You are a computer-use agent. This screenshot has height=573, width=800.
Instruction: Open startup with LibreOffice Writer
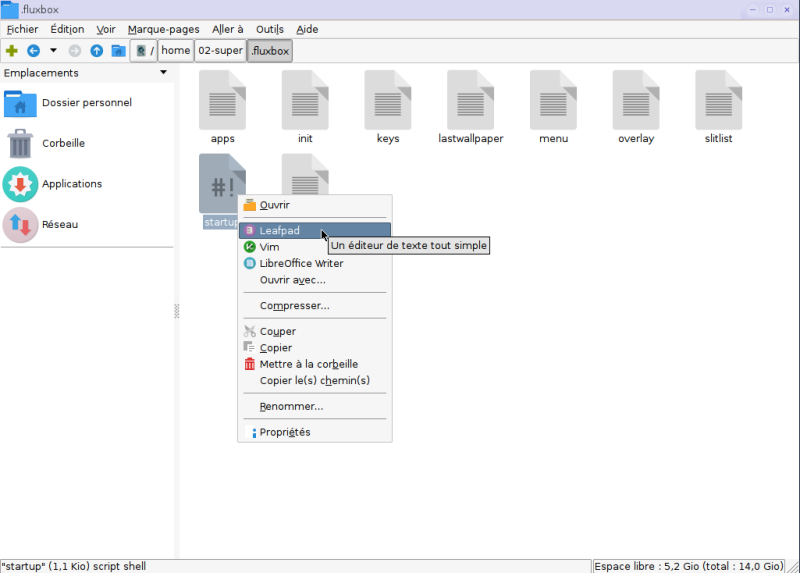click(315, 263)
